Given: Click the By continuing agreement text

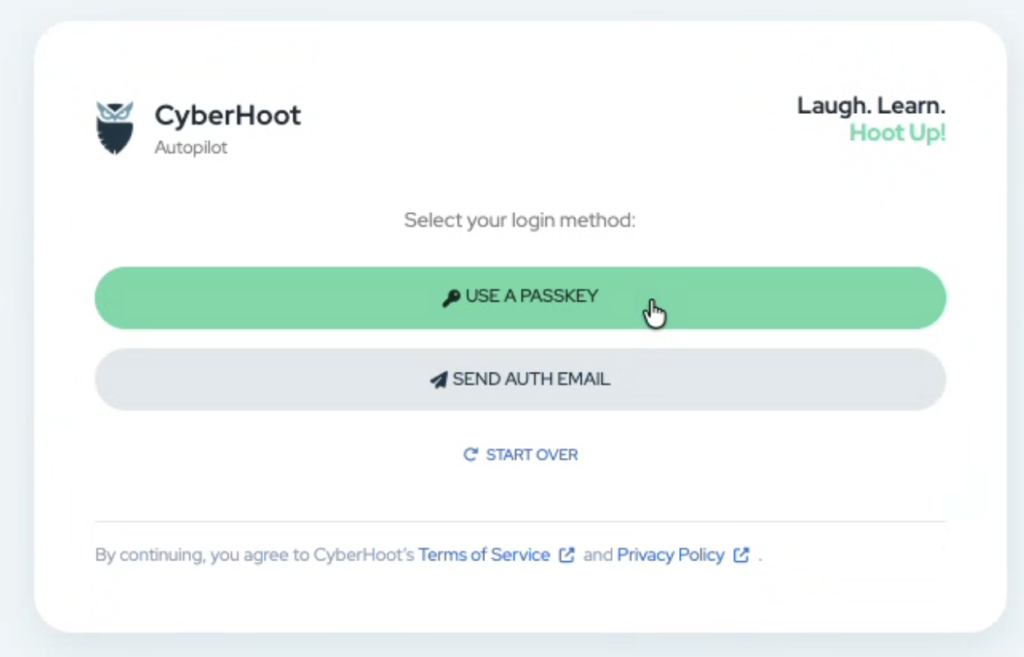Looking at the screenshot, I should 255,555.
